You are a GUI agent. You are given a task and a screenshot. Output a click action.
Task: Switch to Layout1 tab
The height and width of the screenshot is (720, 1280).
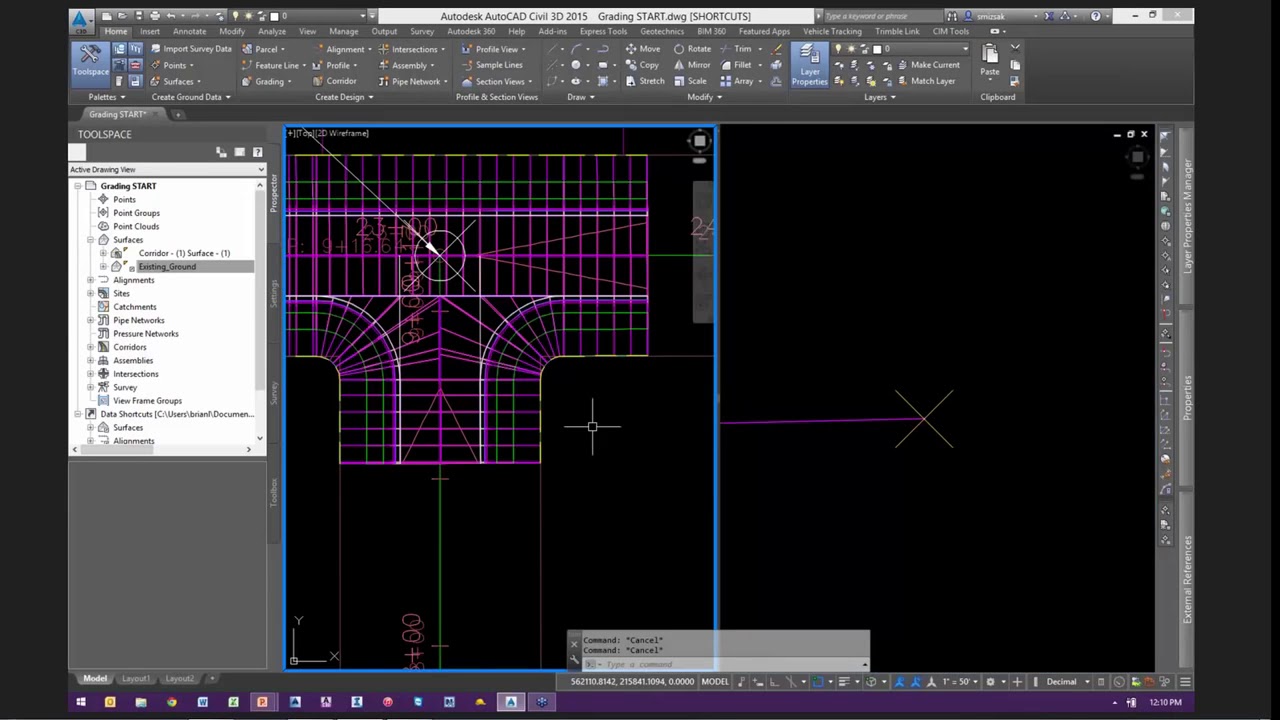point(136,679)
